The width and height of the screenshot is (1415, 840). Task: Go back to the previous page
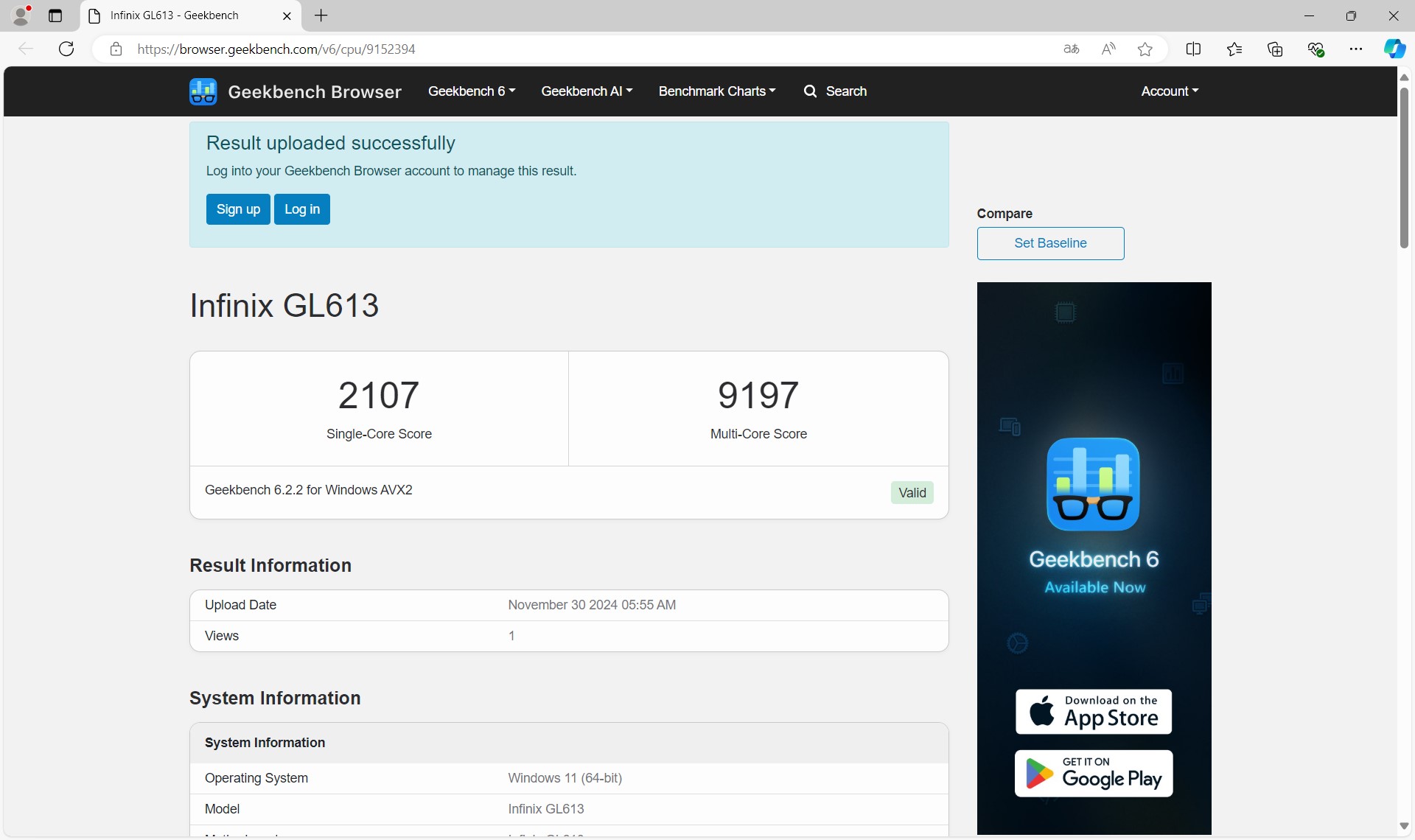pos(26,49)
